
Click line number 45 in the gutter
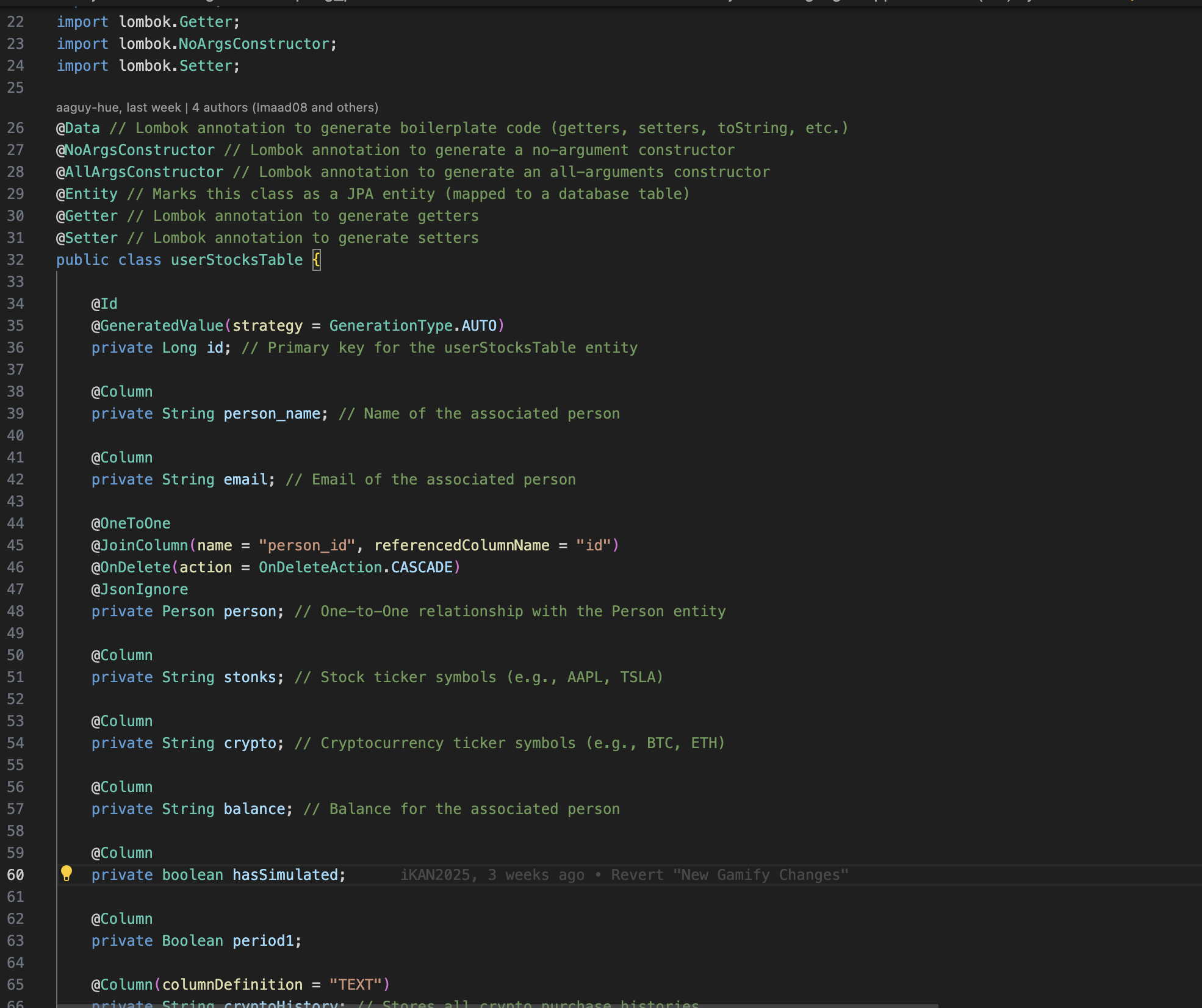[x=16, y=545]
